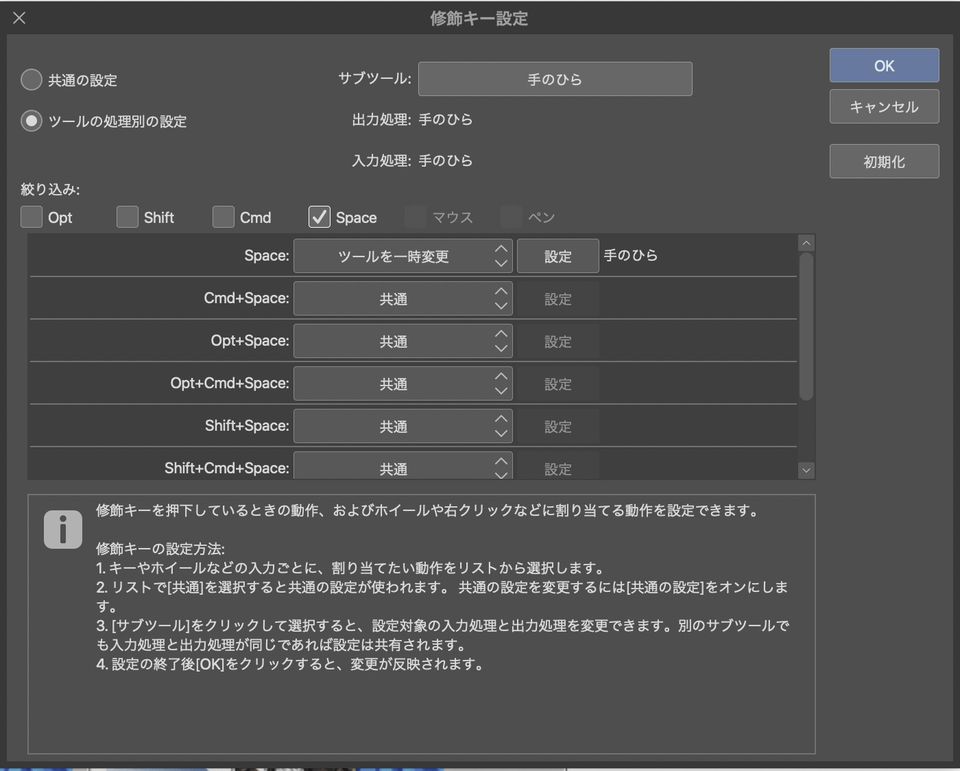Open the 手のひら subtool selector
The height and width of the screenshot is (771, 960).
point(555,78)
